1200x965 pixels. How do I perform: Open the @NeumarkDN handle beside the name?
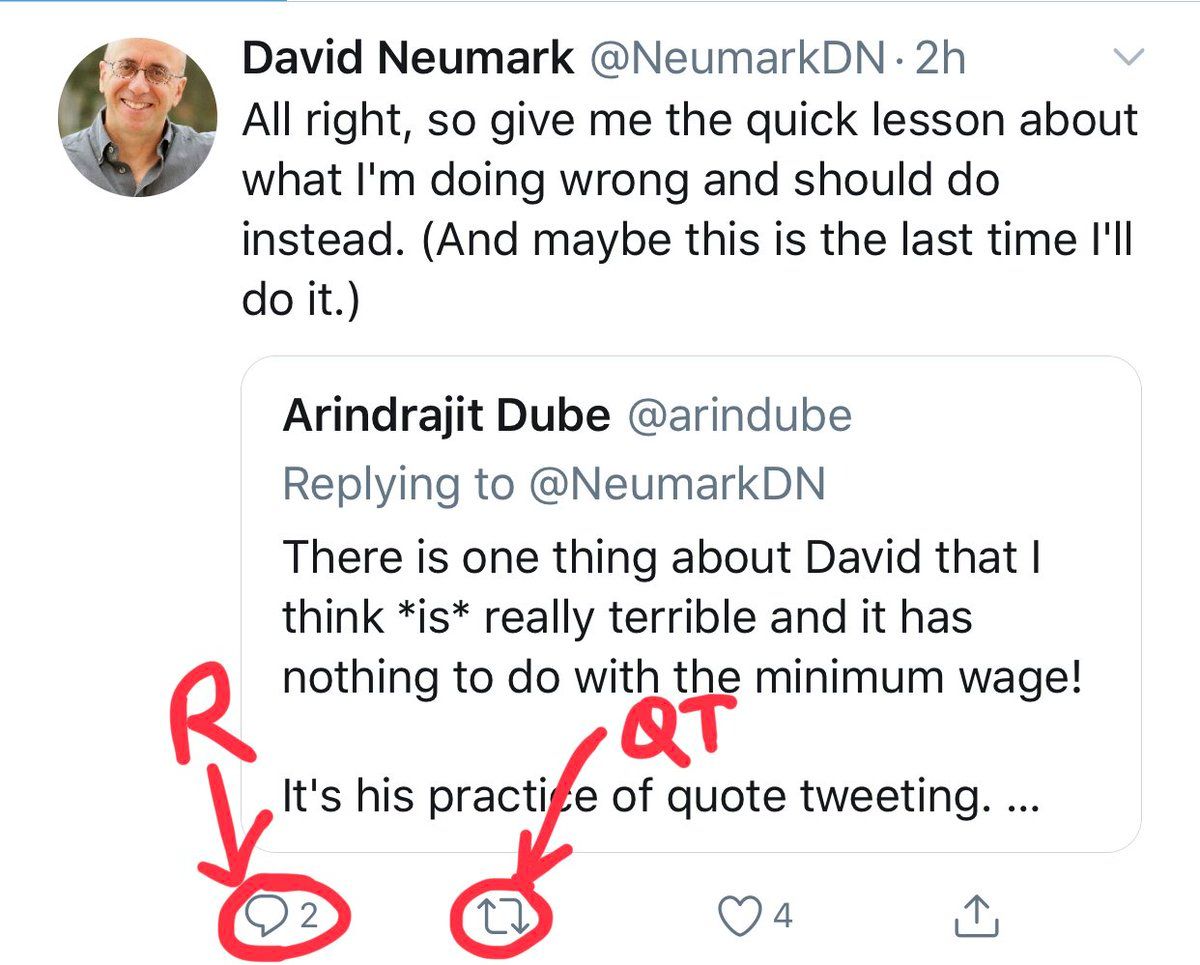pos(738,61)
